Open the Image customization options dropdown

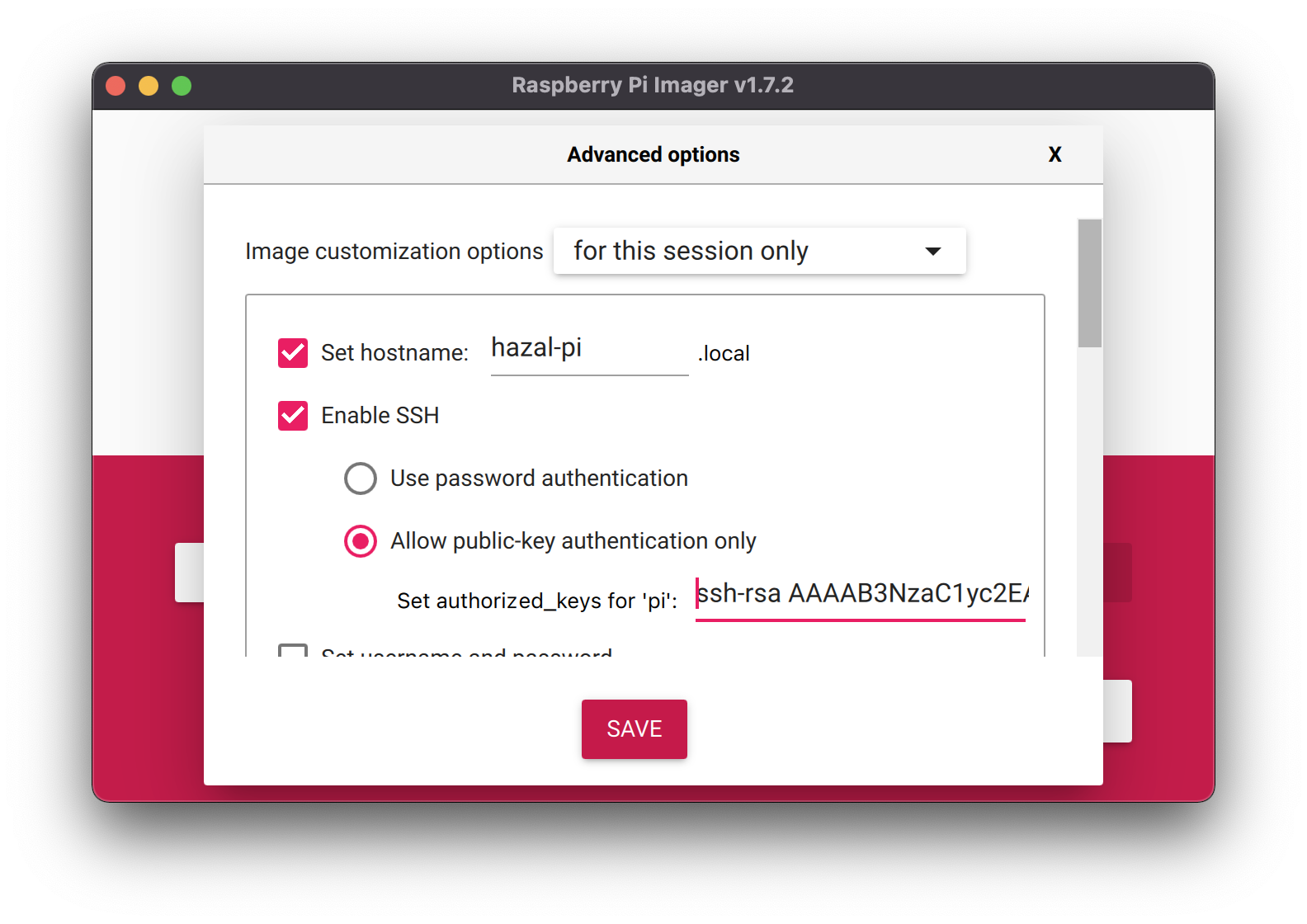(x=759, y=251)
